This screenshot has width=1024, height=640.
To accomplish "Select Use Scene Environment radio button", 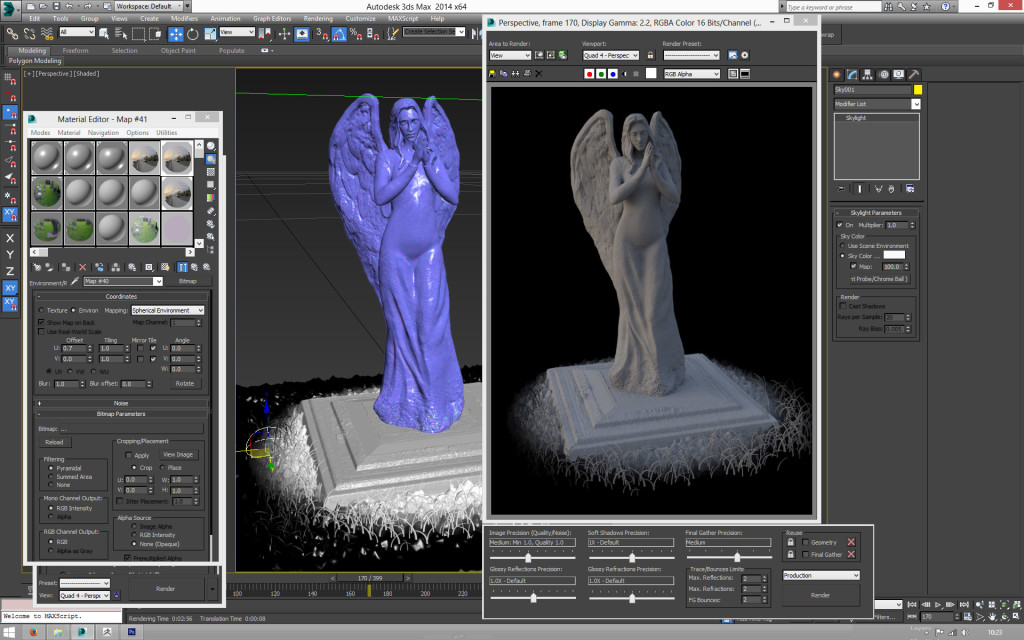I will [x=842, y=246].
